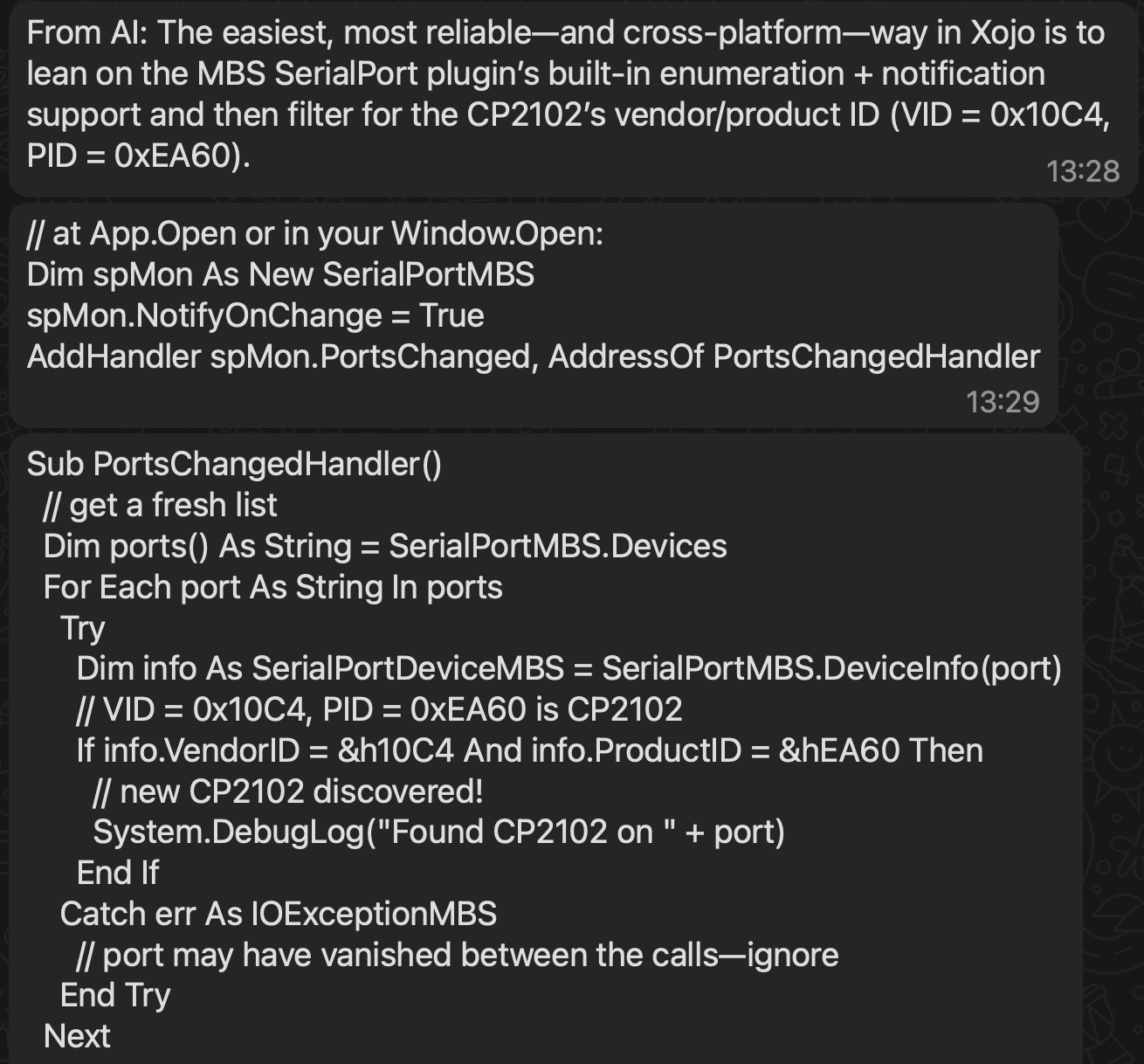Click the 'spMon.NotifyOnChange = True' line

(255, 315)
